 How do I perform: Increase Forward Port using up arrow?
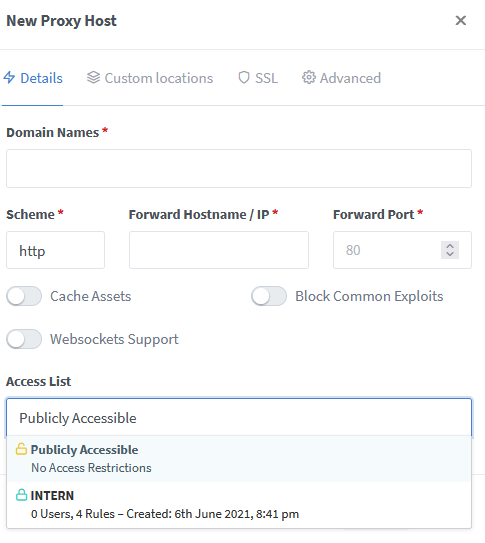450,246
